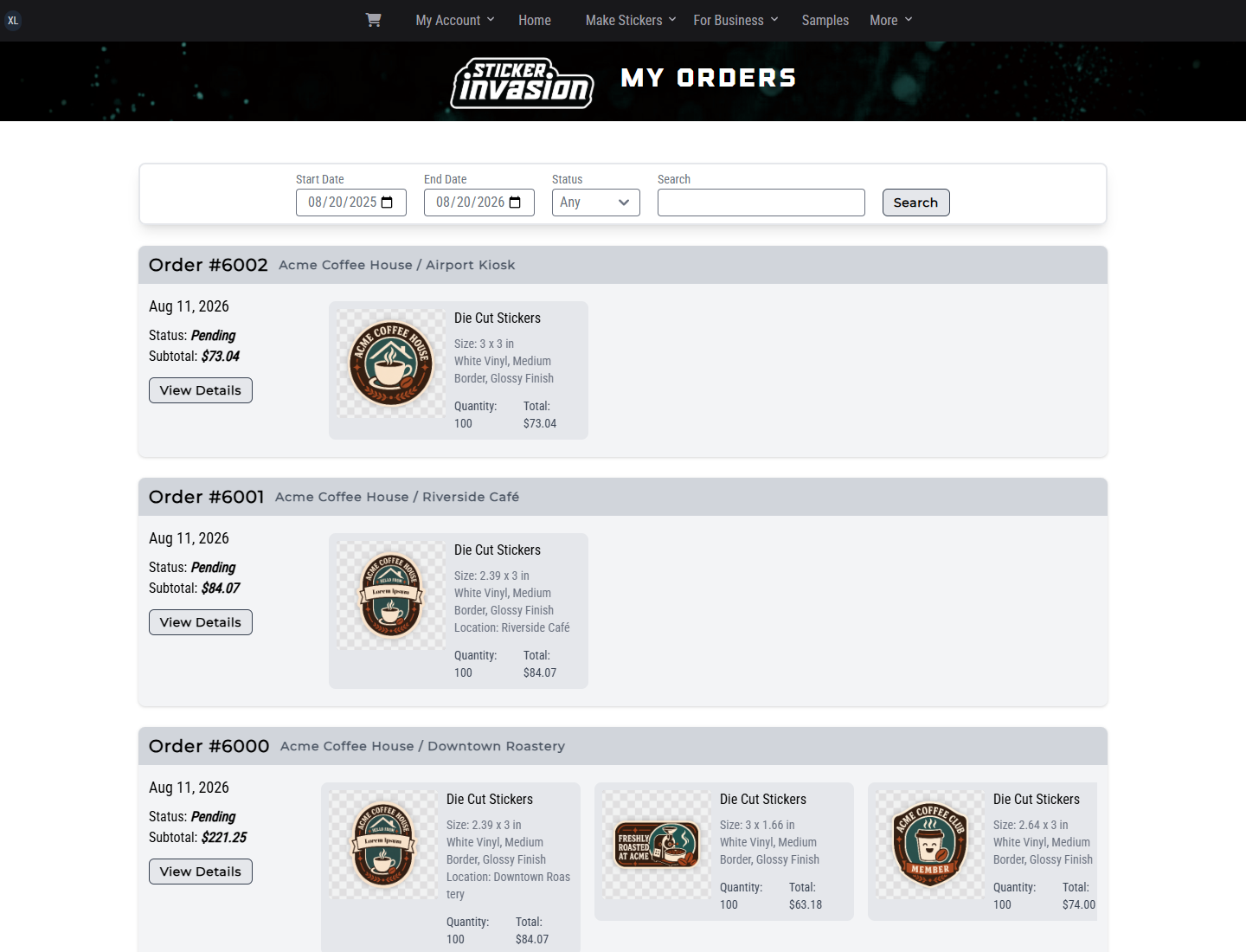The height and width of the screenshot is (952, 1246).
Task: Open the Status filter dropdown
Action: click(596, 203)
